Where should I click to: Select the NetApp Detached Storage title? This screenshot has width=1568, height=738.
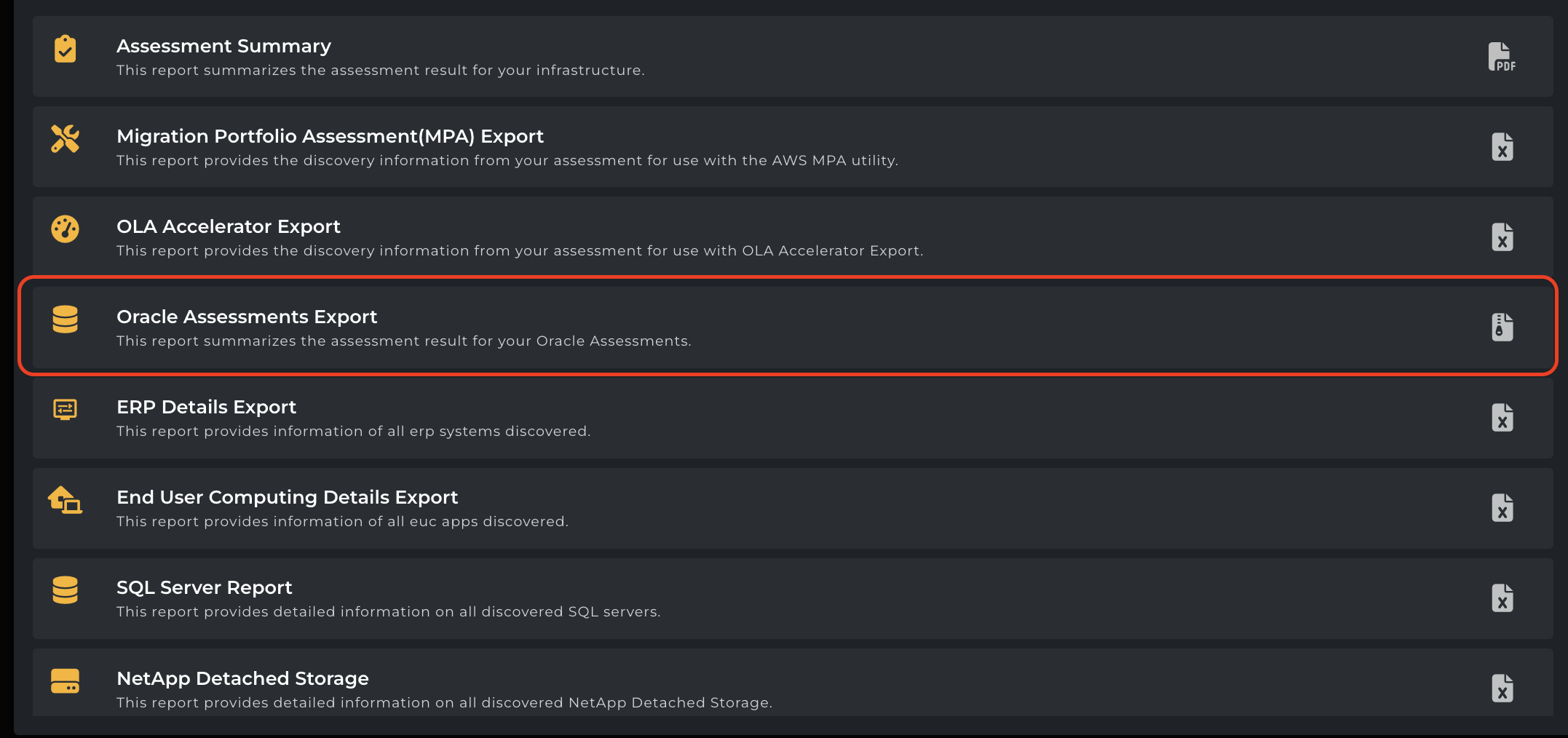point(242,678)
